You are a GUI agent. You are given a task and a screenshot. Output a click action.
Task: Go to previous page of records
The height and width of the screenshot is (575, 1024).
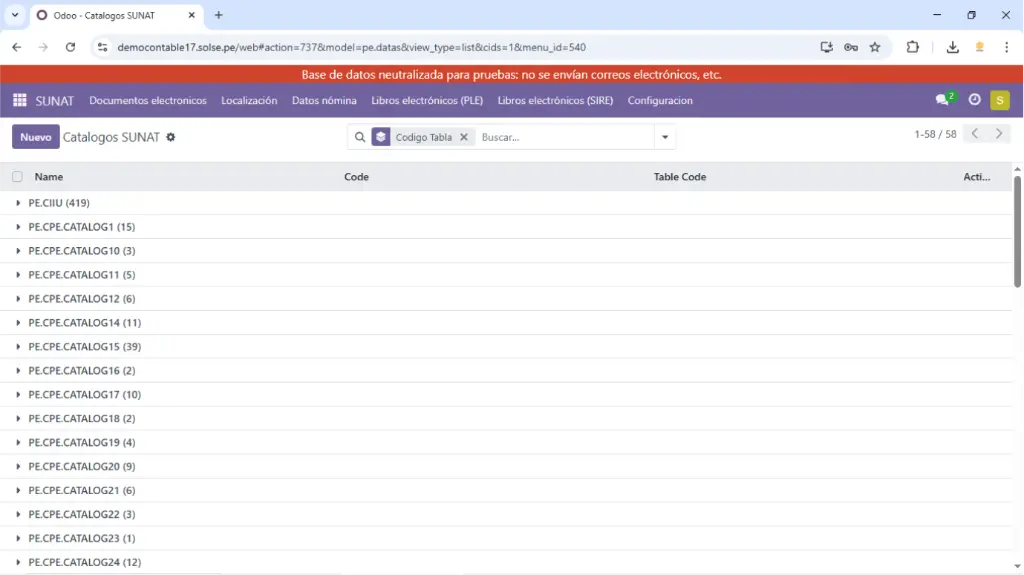(975, 134)
